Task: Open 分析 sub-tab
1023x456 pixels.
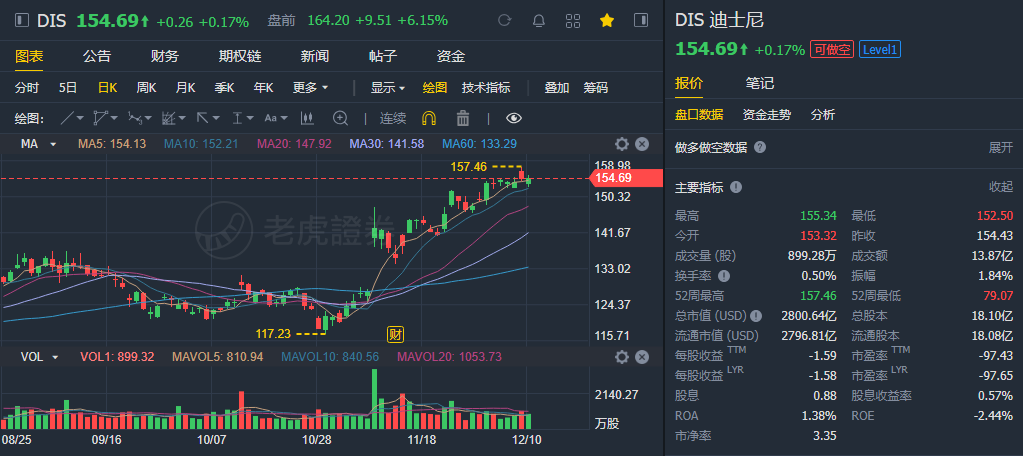Action: pyautogui.click(x=823, y=115)
